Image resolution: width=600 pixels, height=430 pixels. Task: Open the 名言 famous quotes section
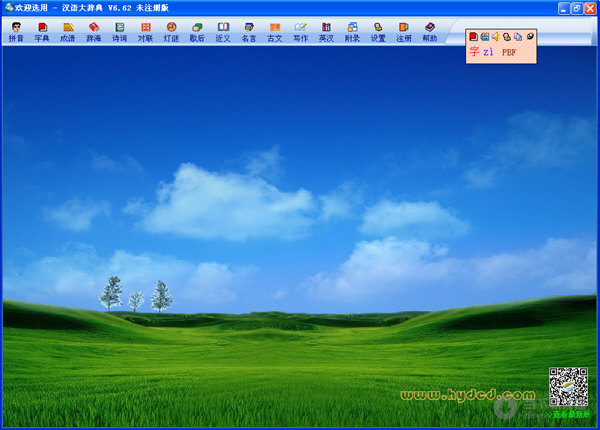249,32
